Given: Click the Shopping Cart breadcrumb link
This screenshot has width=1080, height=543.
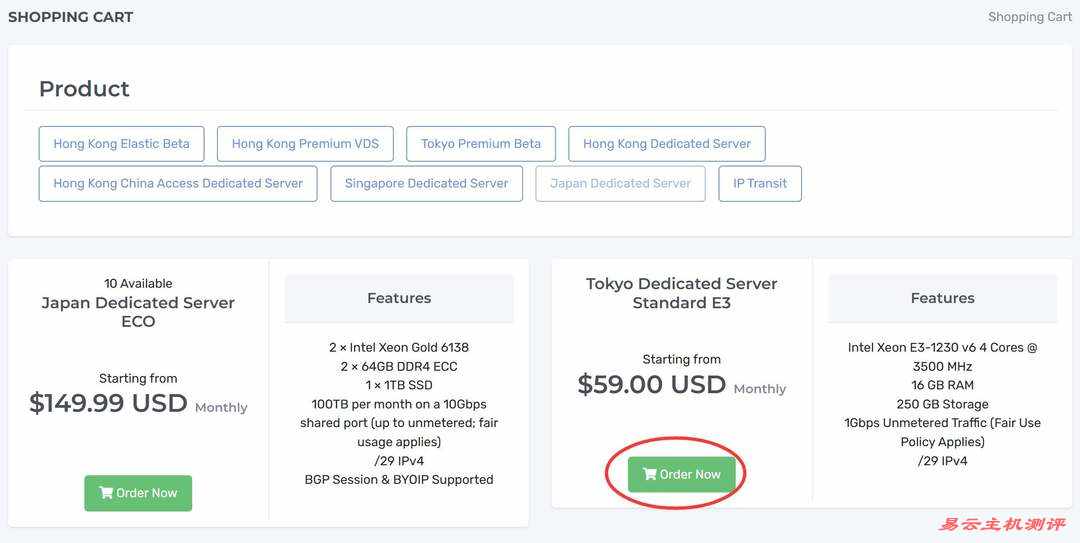Looking at the screenshot, I should pyautogui.click(x=1029, y=17).
